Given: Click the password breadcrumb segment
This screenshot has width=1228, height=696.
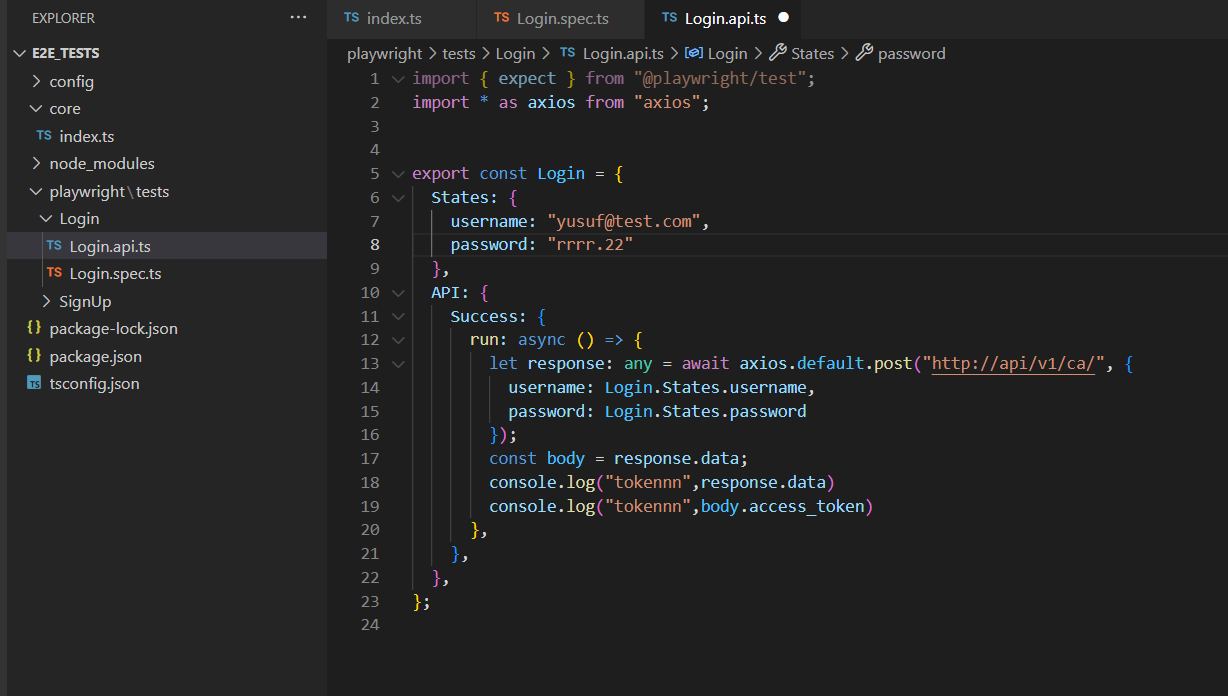Looking at the screenshot, I should coord(911,53).
